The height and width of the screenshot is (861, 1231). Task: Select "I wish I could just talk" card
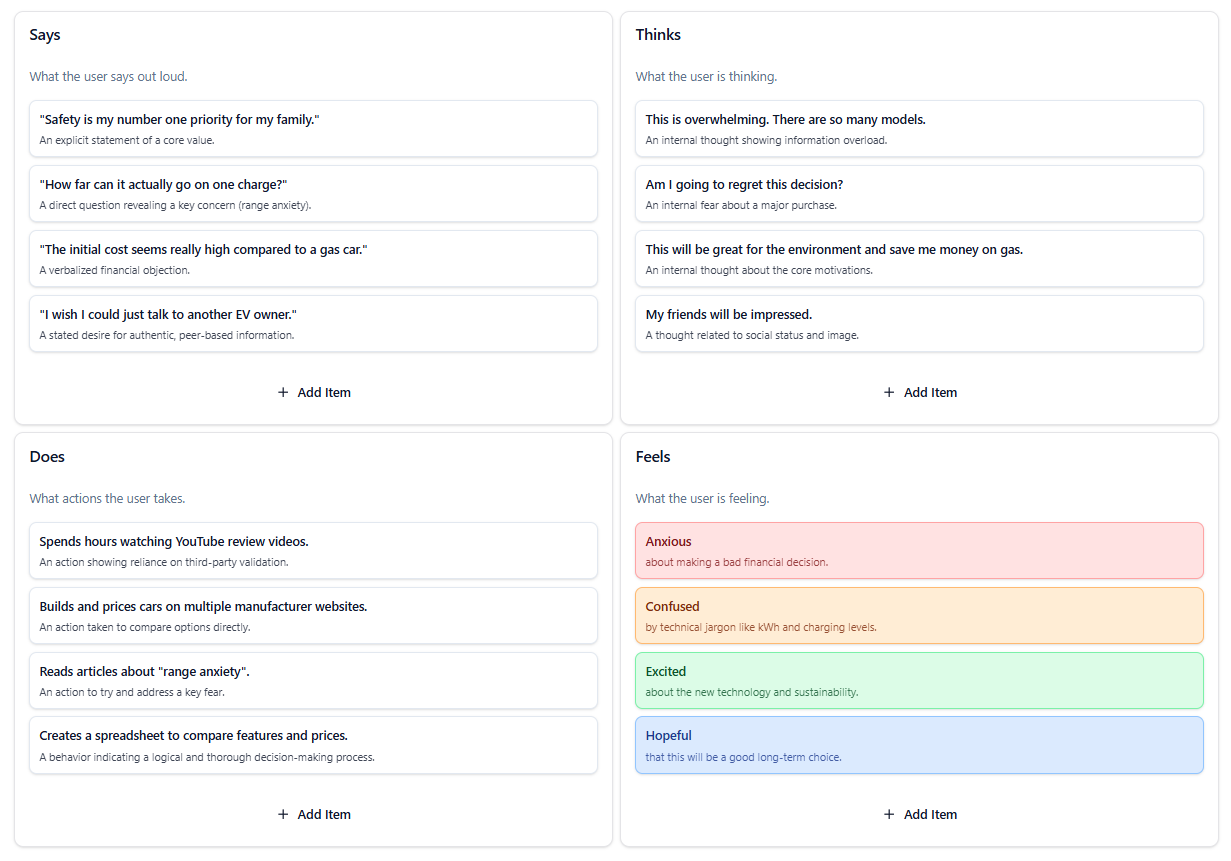[x=313, y=324]
